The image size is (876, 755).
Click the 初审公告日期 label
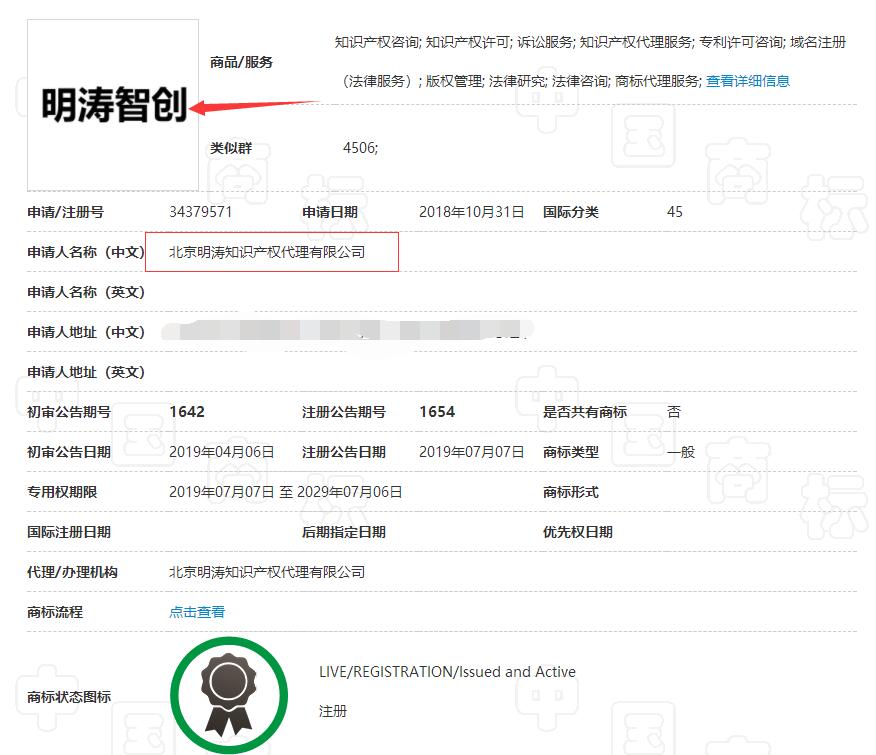tap(69, 452)
